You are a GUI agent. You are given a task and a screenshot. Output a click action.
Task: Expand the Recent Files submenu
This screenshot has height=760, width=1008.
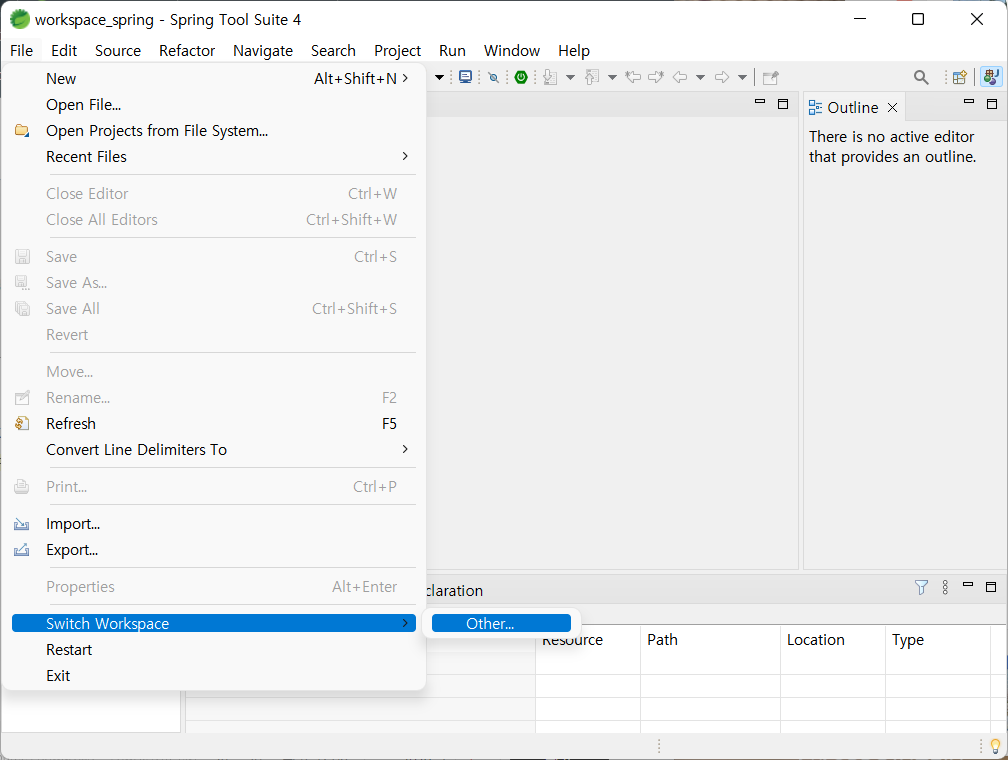tap(213, 156)
